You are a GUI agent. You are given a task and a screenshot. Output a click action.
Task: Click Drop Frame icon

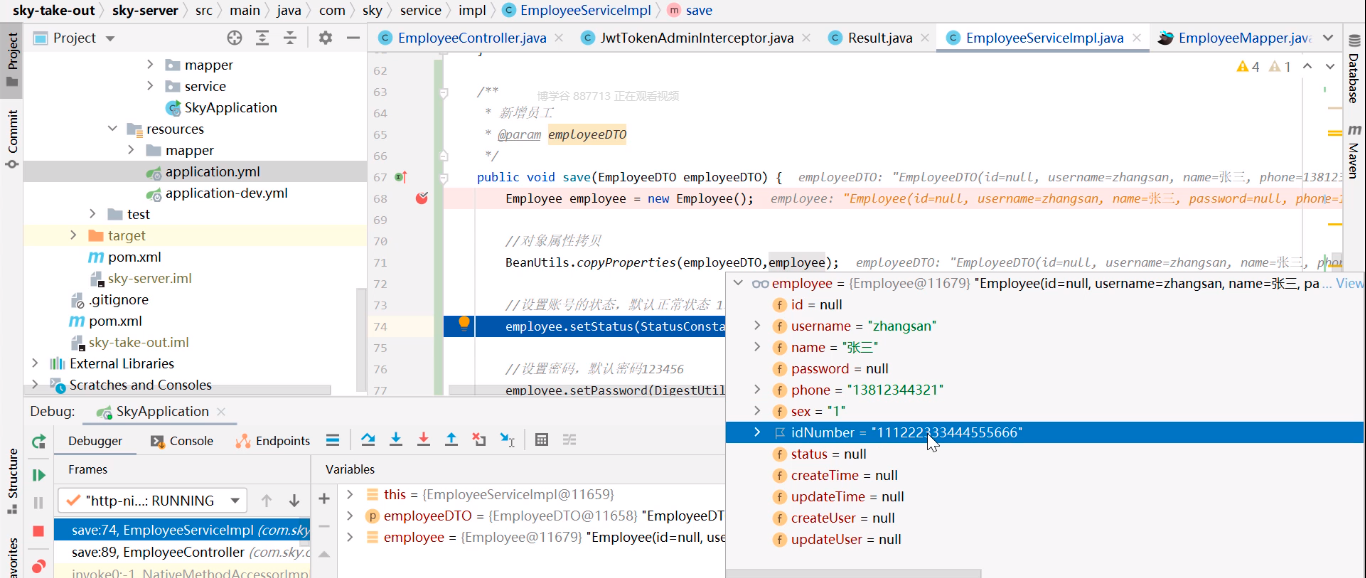(x=479, y=440)
